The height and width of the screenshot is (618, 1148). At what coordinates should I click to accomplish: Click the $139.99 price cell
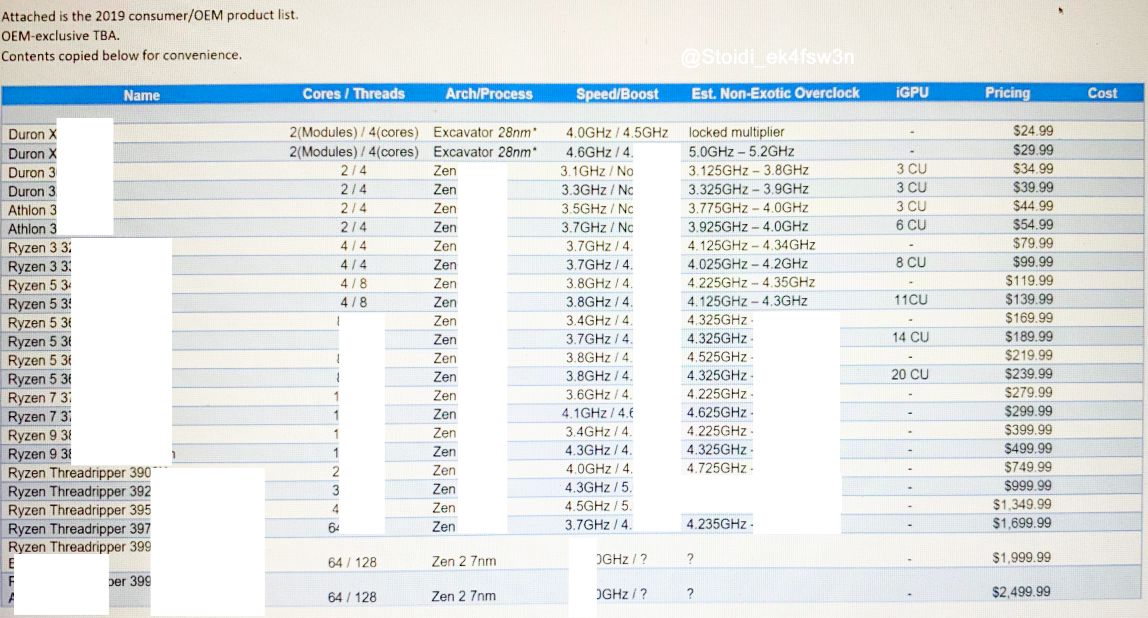point(1029,299)
